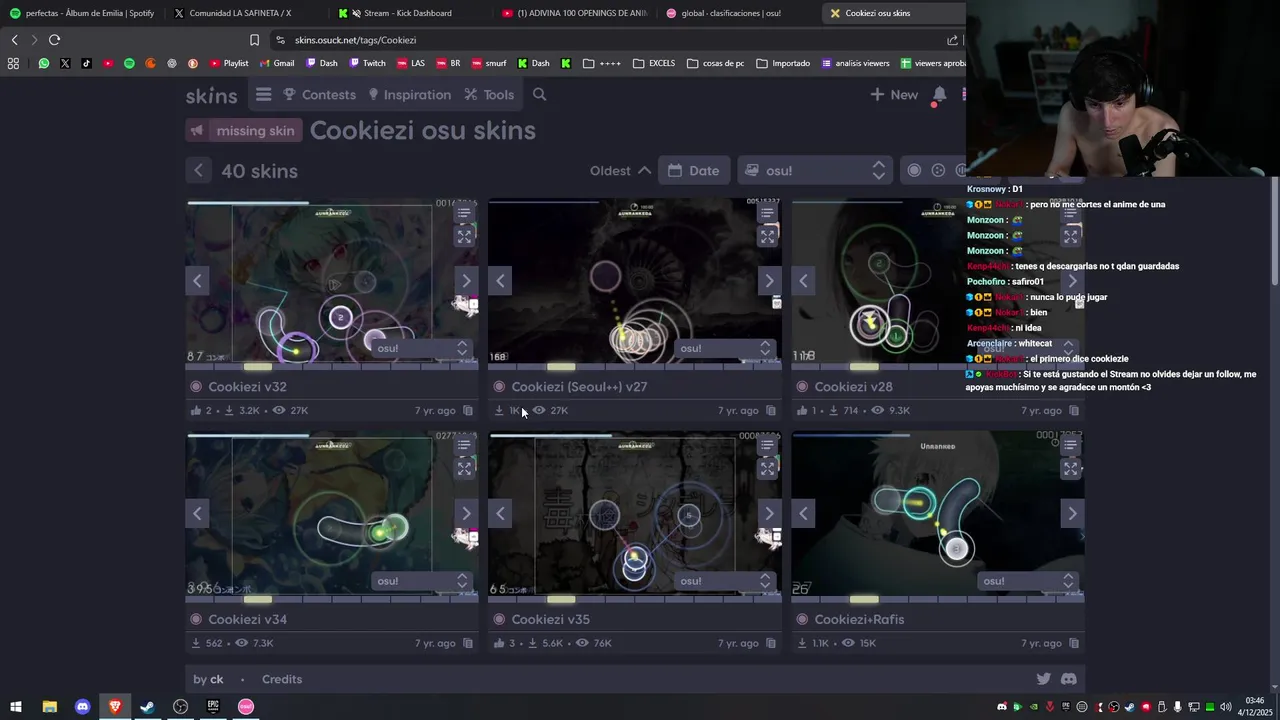The image size is (1280, 720).
Task: Next screenshot arrow on Cookiezi v32 preview
Action: click(465, 280)
